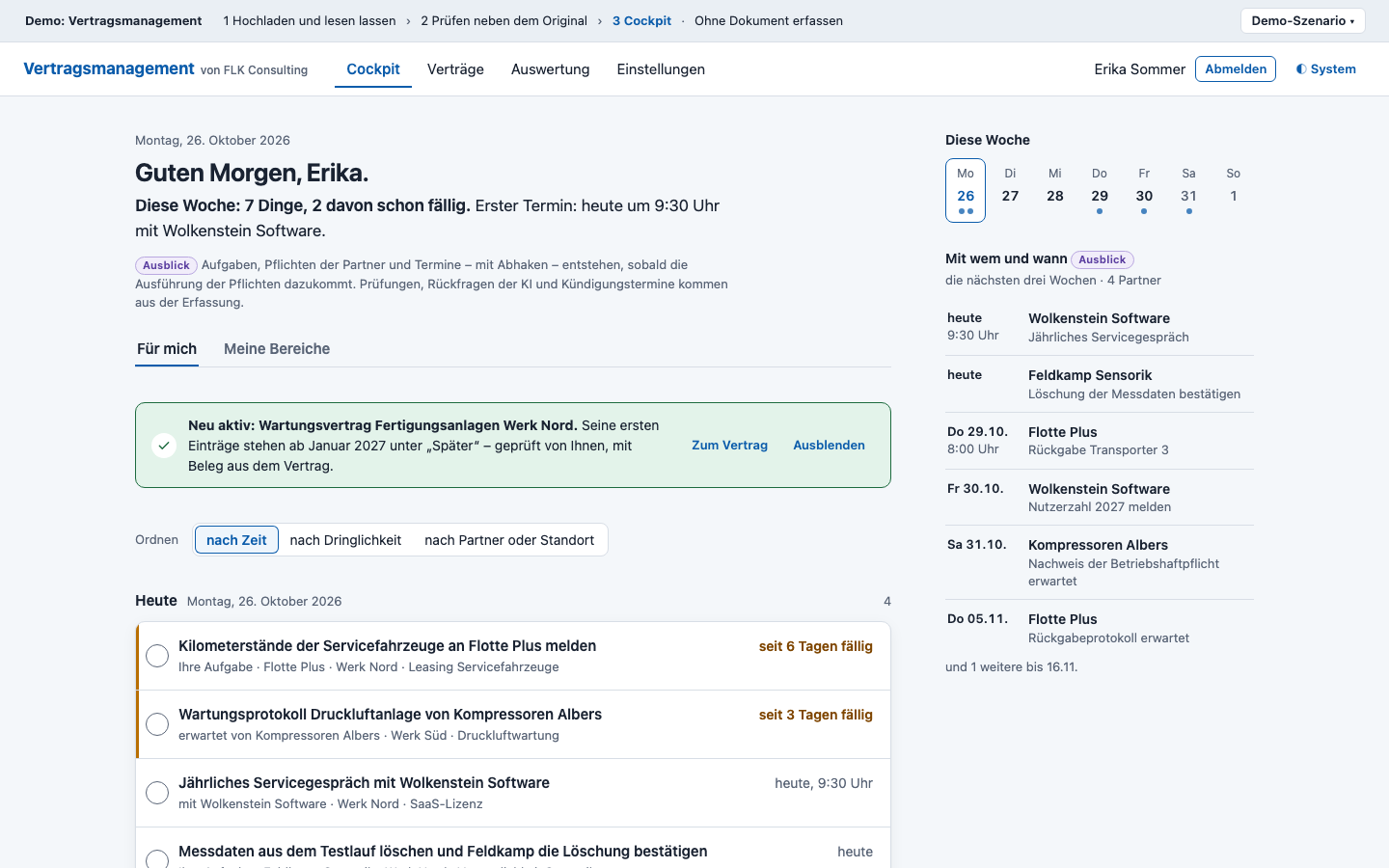Viewport: 1389px width, 868px height.
Task: Open the Demo-Szenario dropdown
Action: click(1302, 20)
